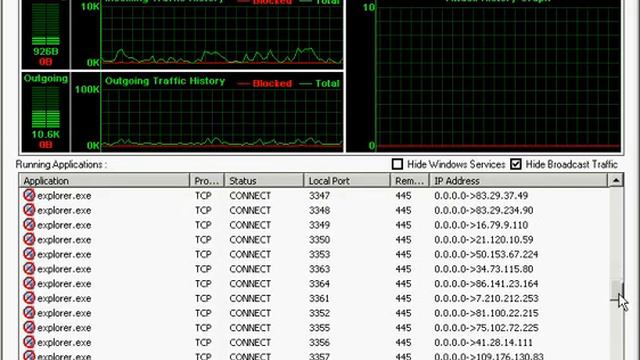Click blocked icon for local port 3353 row
Image resolution: width=640 pixels, height=360 pixels.
pyautogui.click(x=29, y=254)
